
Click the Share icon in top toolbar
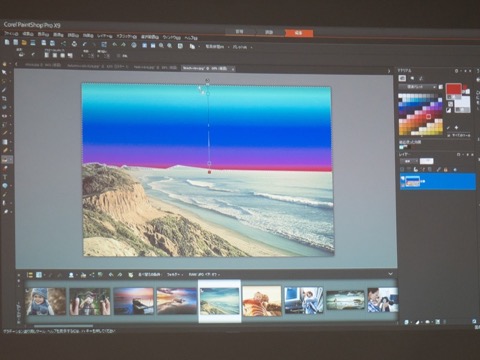(x=64, y=43)
